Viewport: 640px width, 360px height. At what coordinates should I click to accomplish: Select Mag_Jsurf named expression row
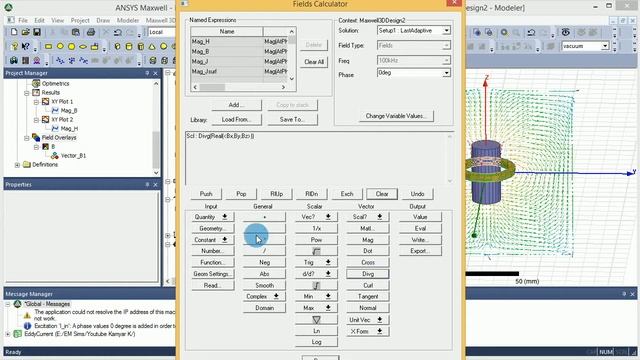click(x=239, y=71)
